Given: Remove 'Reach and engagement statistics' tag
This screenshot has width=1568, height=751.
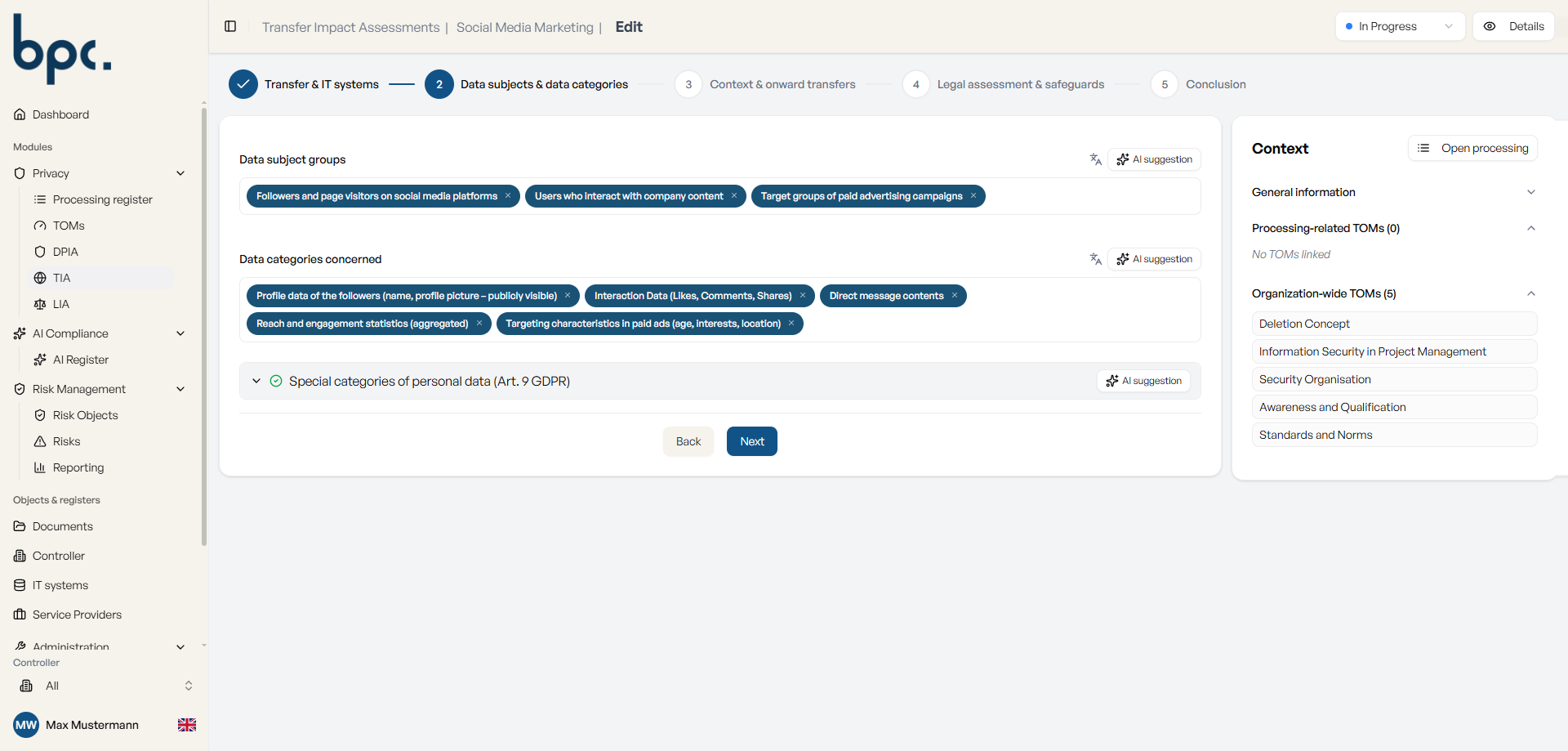Looking at the screenshot, I should coord(479,324).
